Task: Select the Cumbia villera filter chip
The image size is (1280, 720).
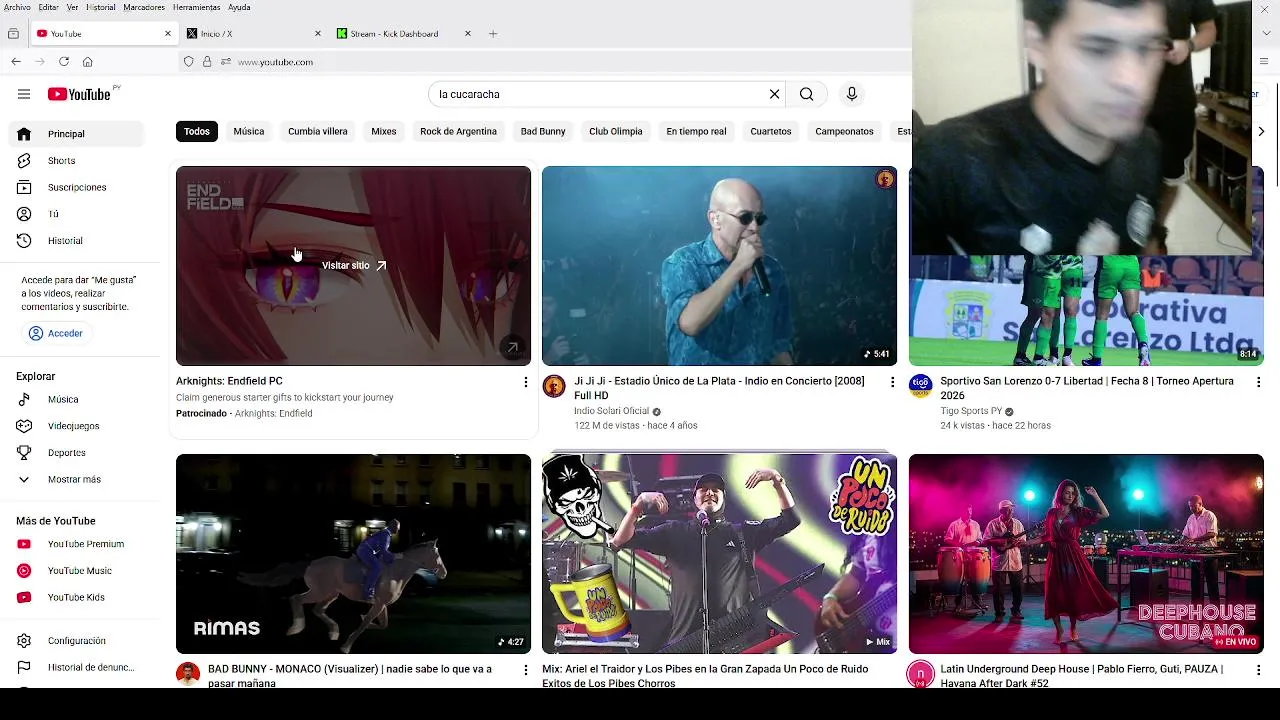Action: [x=318, y=132]
